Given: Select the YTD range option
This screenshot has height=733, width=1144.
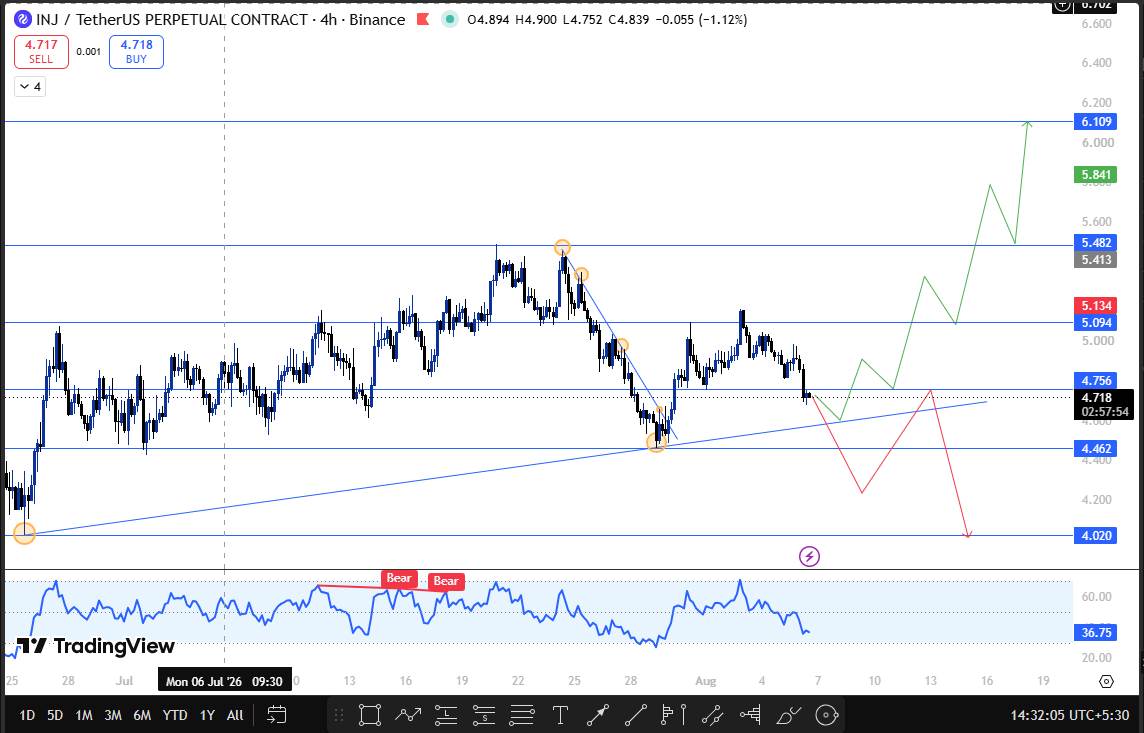Looking at the screenshot, I should (175, 715).
